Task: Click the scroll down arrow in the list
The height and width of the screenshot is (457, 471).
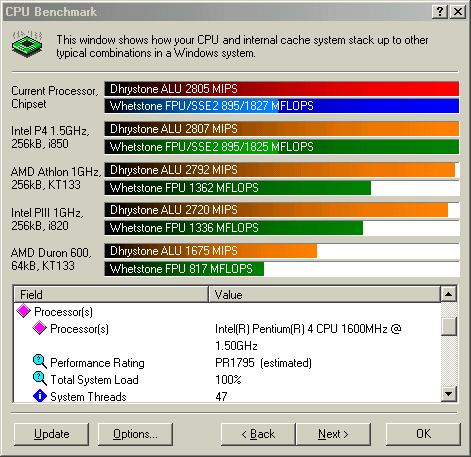Action: (449, 394)
